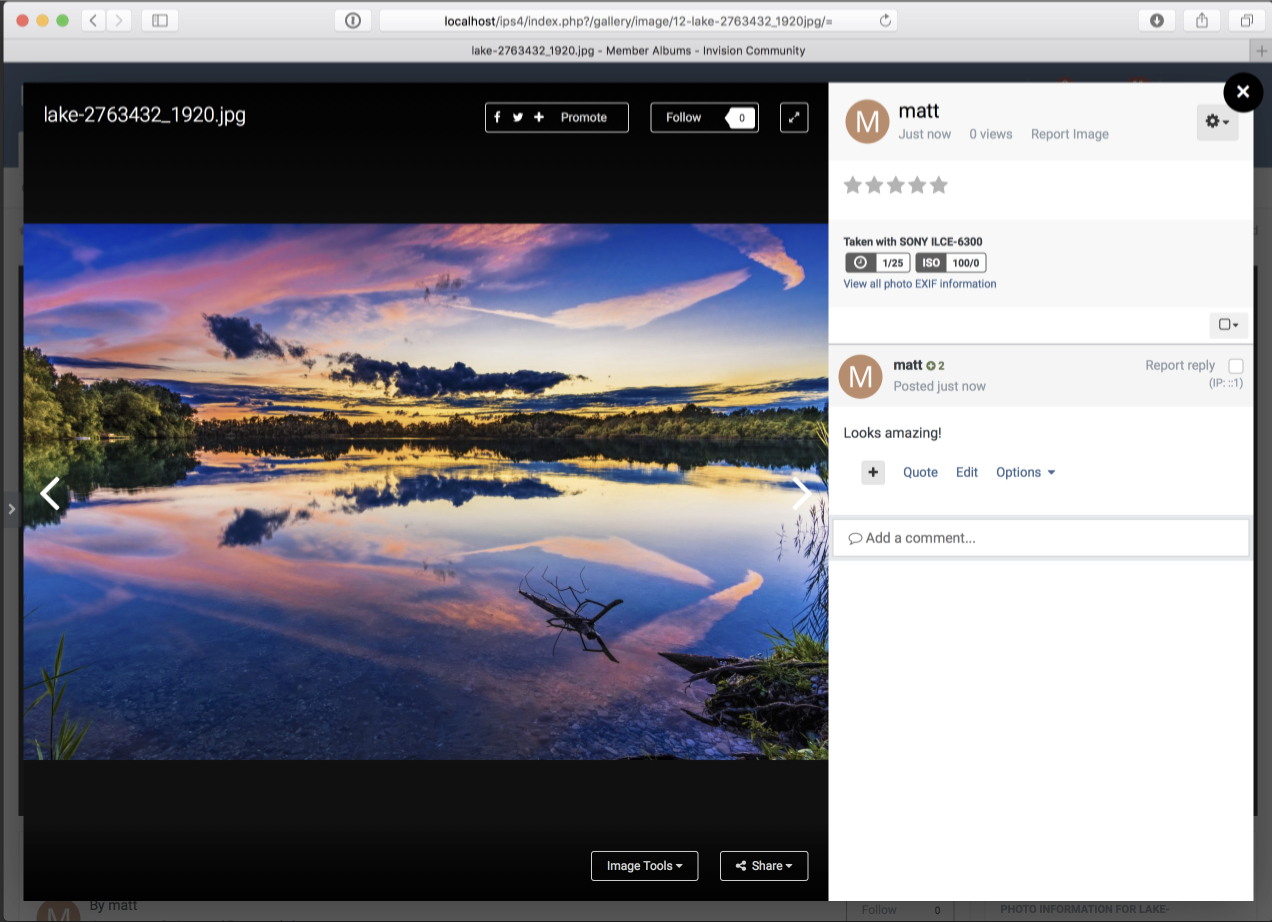This screenshot has height=922, width=1272.
Task: Open the Share dropdown
Action: (x=764, y=866)
